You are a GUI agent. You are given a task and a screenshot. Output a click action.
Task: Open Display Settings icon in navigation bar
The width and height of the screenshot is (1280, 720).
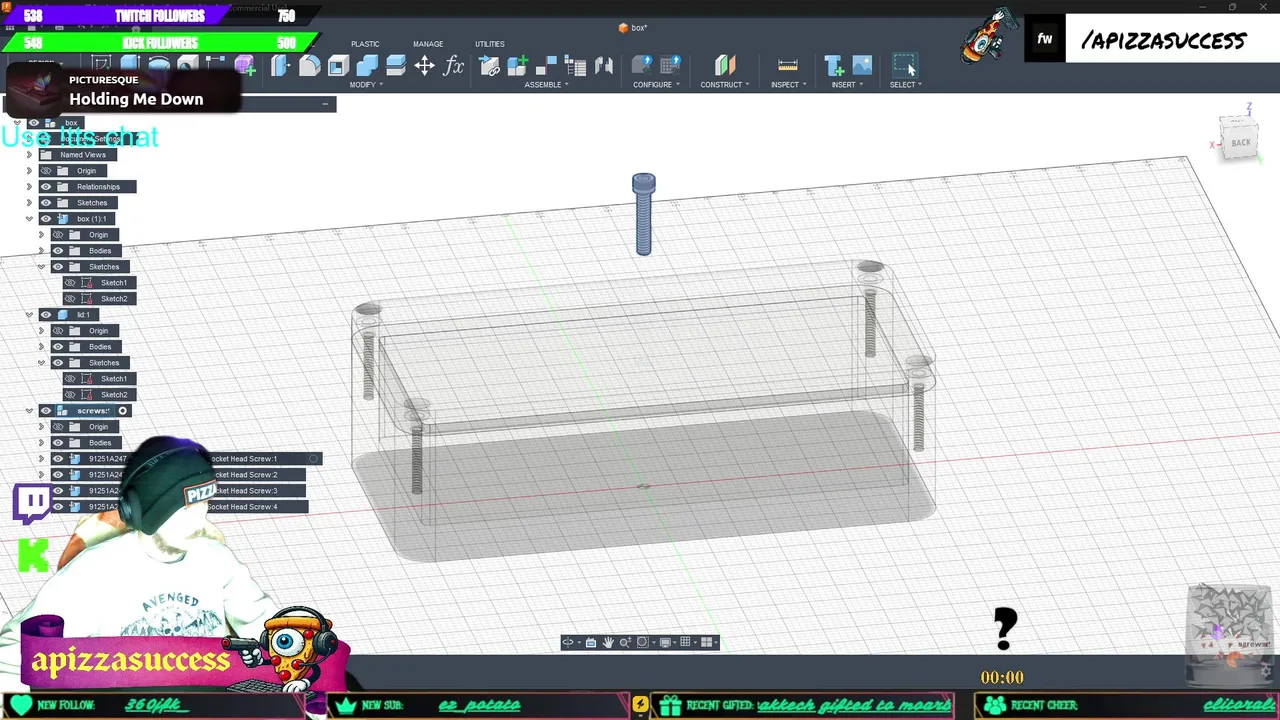coord(665,642)
